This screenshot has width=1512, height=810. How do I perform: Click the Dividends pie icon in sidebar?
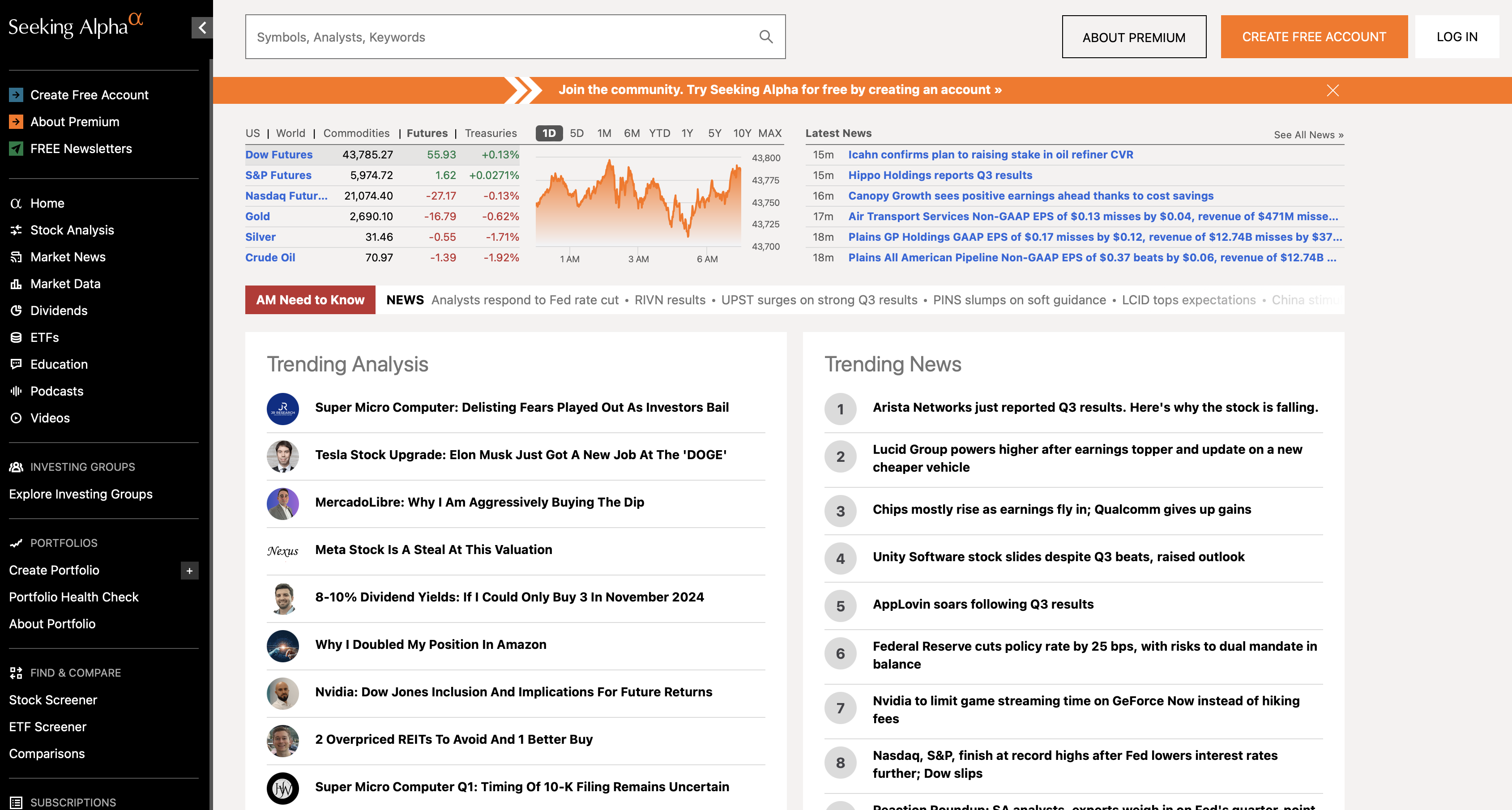coord(17,311)
